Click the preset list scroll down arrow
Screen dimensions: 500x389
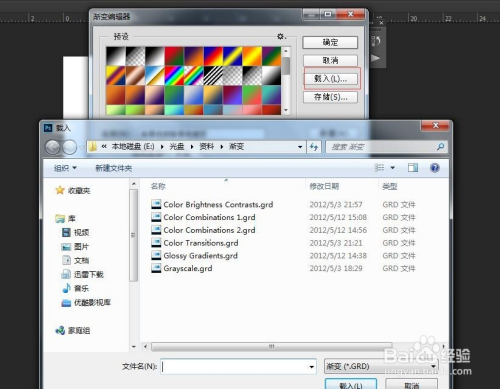tap(286, 110)
